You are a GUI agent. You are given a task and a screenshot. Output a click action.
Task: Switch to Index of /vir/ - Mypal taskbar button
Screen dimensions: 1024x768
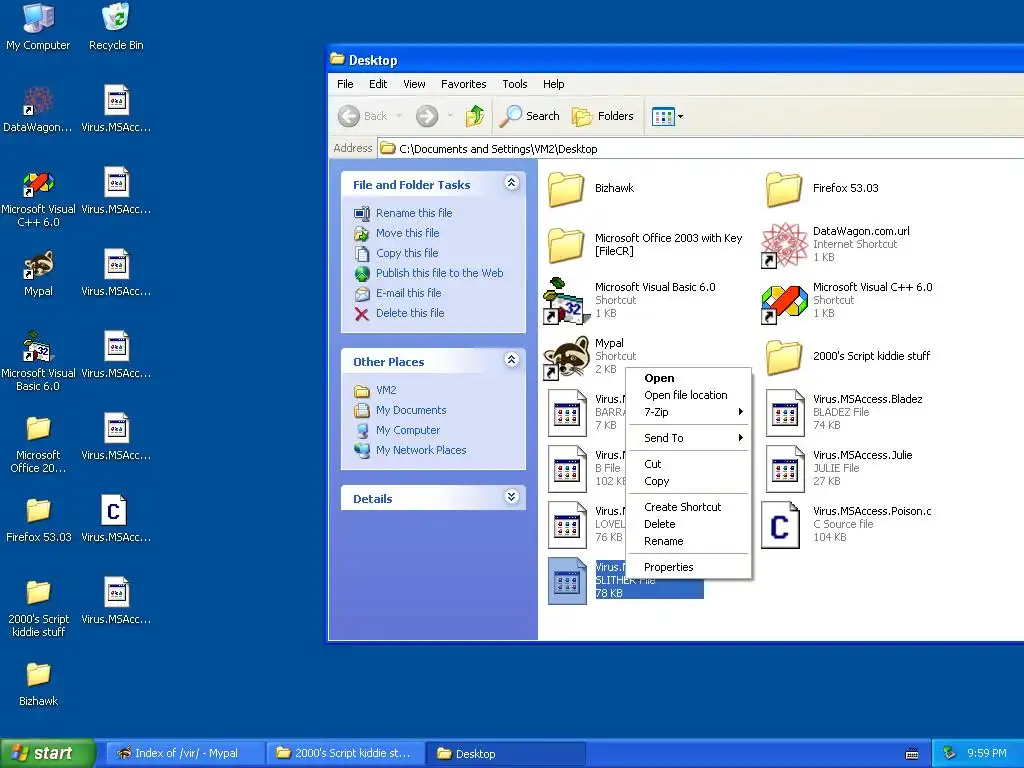pos(185,754)
